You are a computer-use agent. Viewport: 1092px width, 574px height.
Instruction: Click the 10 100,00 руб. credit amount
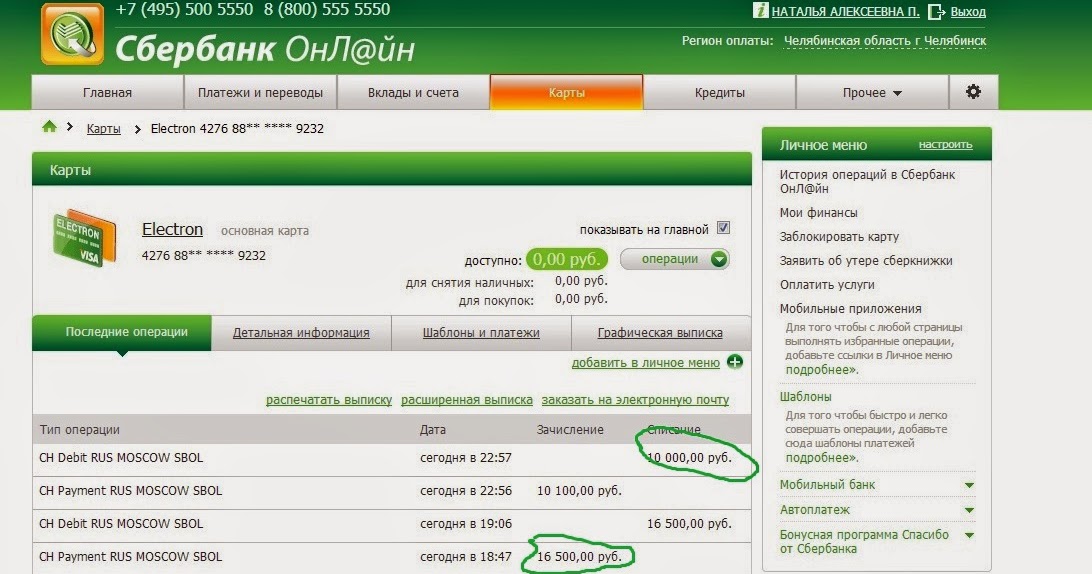pos(579,491)
